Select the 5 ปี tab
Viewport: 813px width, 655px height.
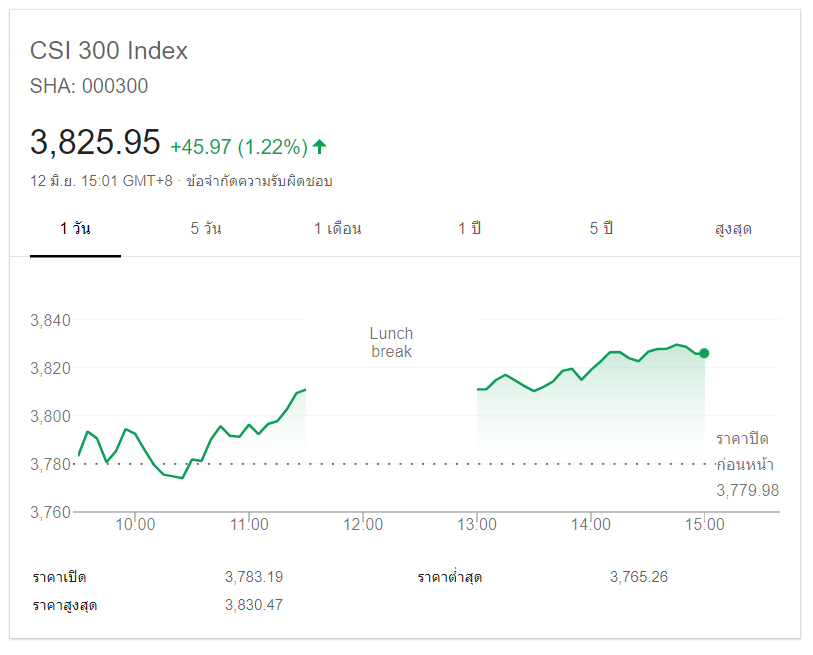tap(601, 229)
